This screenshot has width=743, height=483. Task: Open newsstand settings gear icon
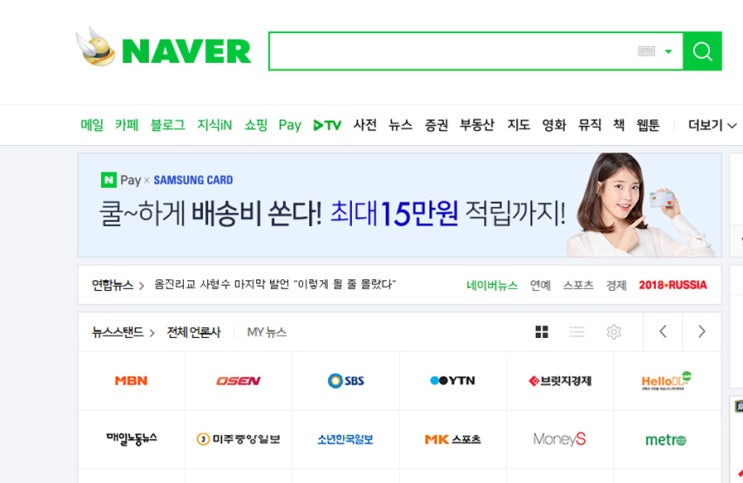click(614, 332)
